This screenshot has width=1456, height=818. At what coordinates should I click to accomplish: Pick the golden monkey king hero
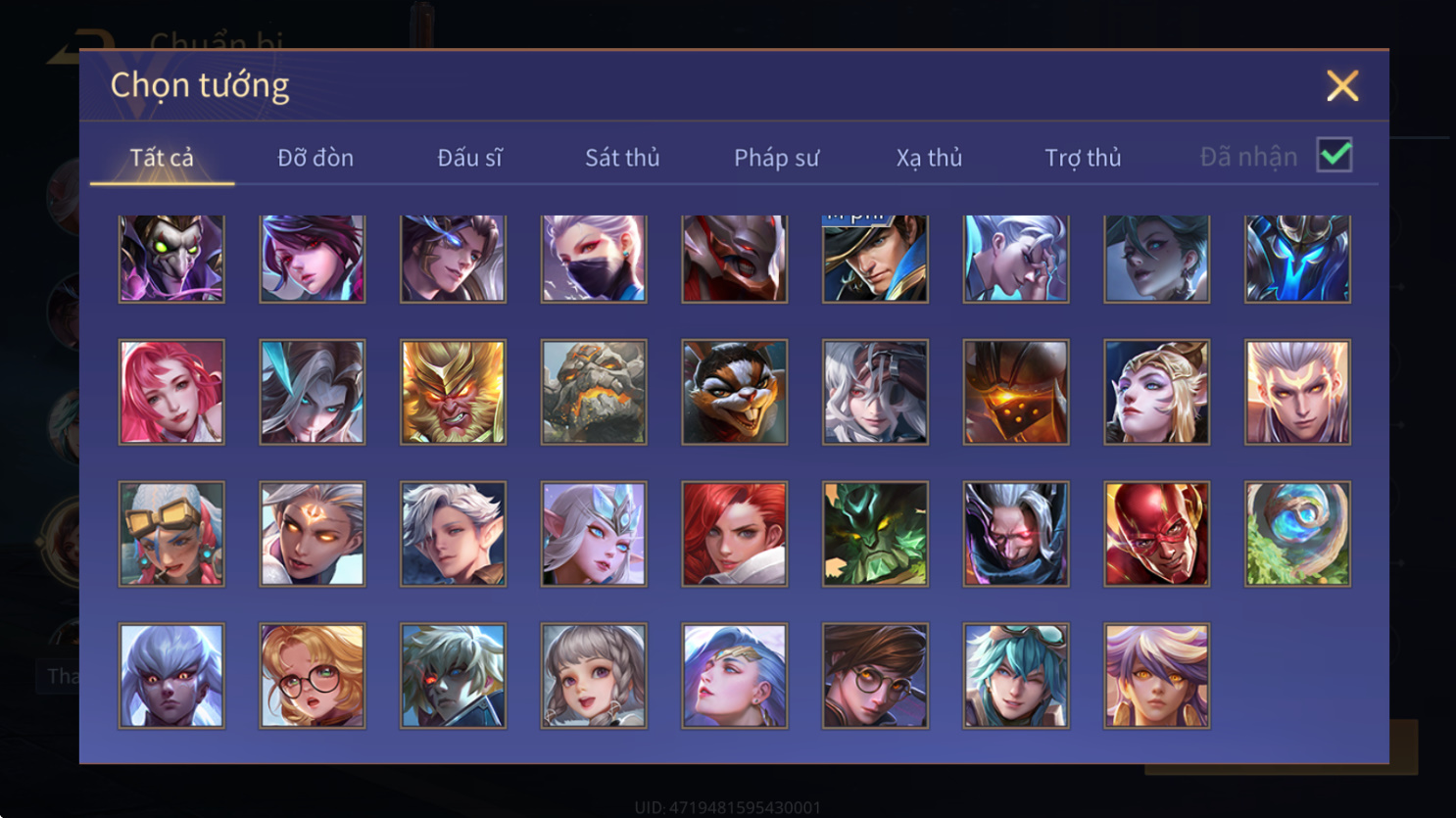click(x=453, y=392)
